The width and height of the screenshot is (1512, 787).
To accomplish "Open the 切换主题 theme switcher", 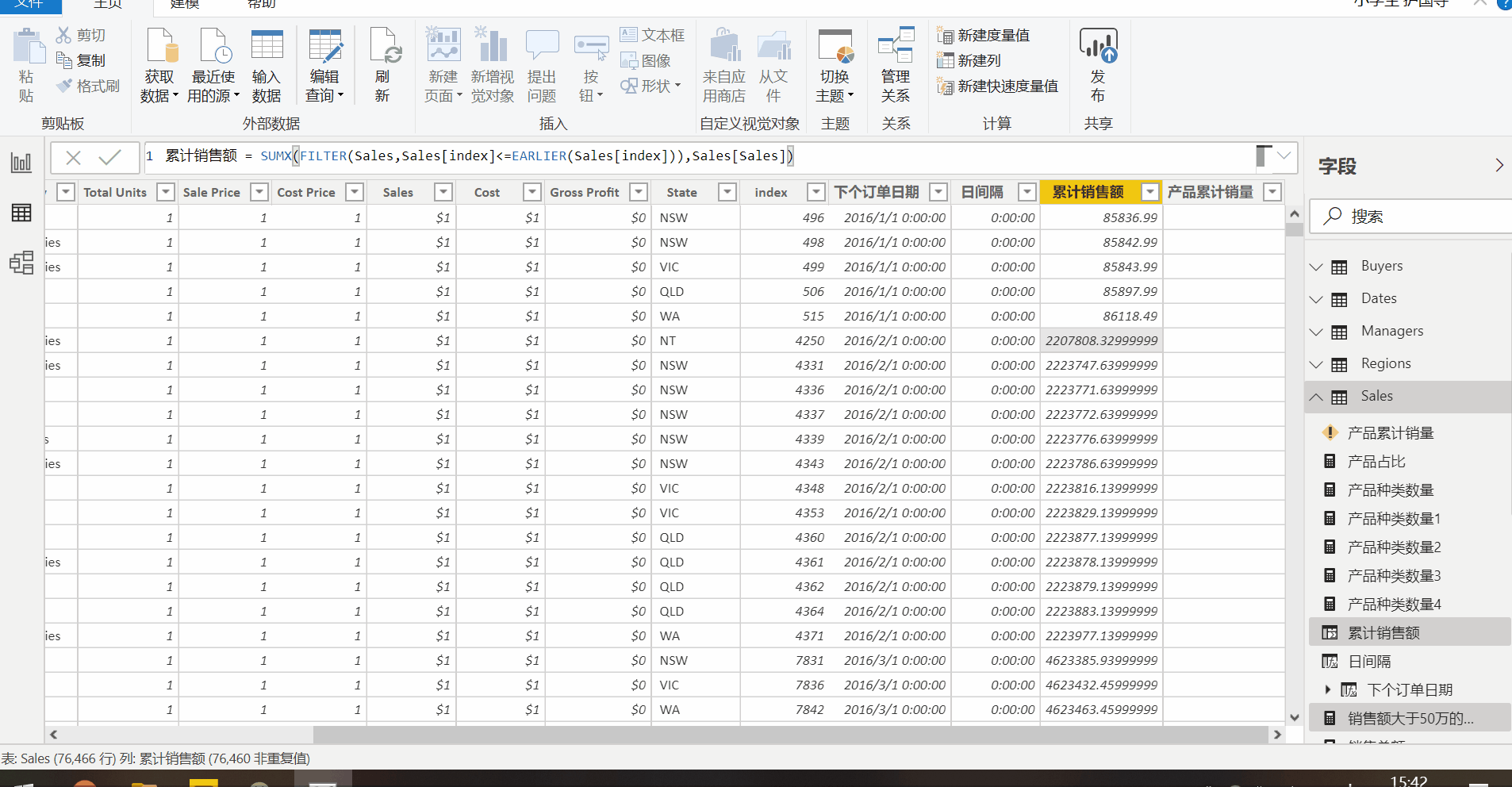I will [835, 63].
